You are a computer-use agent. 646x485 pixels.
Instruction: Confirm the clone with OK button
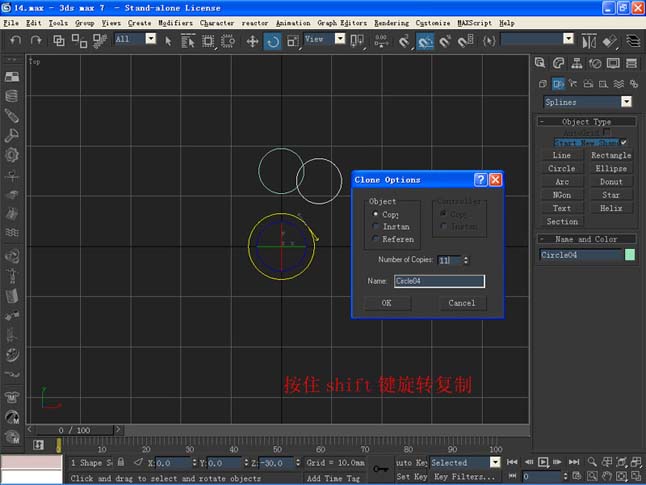(386, 303)
